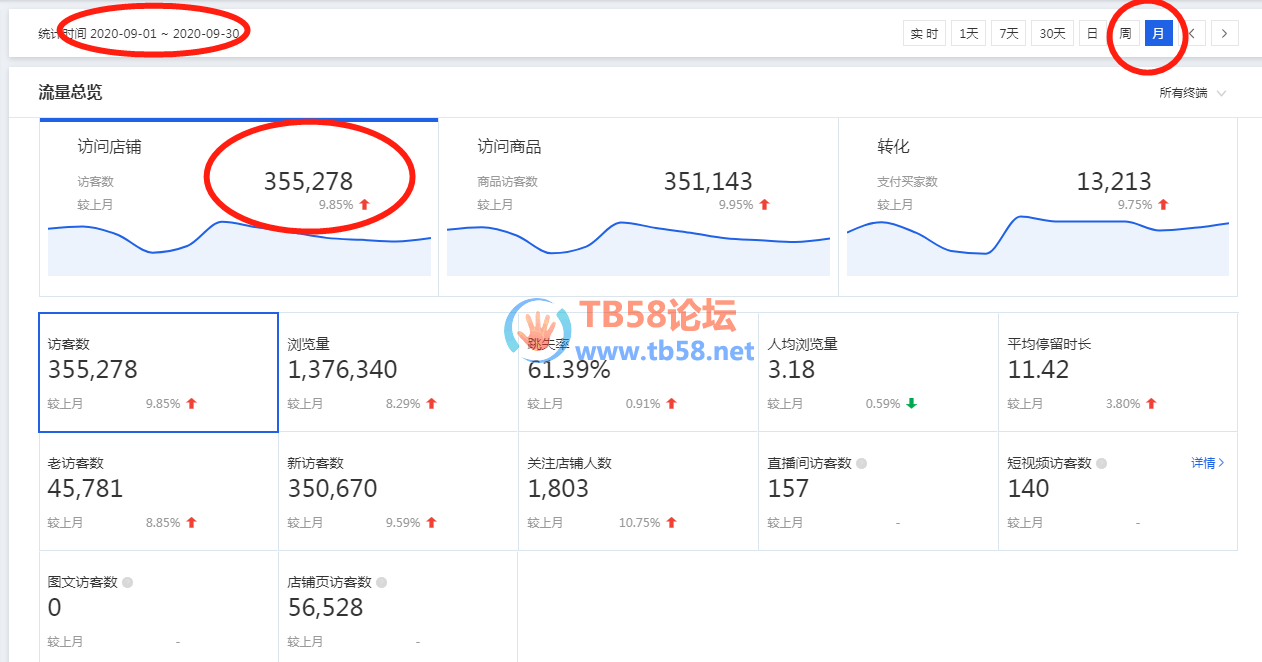
Task: Click info icon beside 图文访客数
Action: (128, 582)
